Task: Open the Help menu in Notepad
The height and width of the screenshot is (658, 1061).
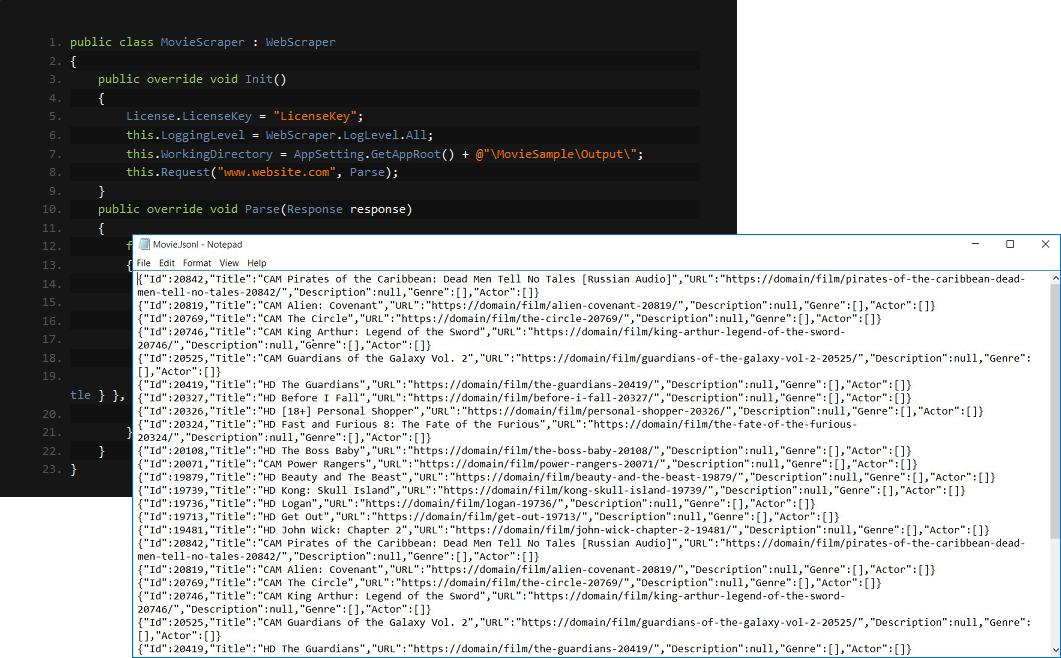Action: coord(256,263)
